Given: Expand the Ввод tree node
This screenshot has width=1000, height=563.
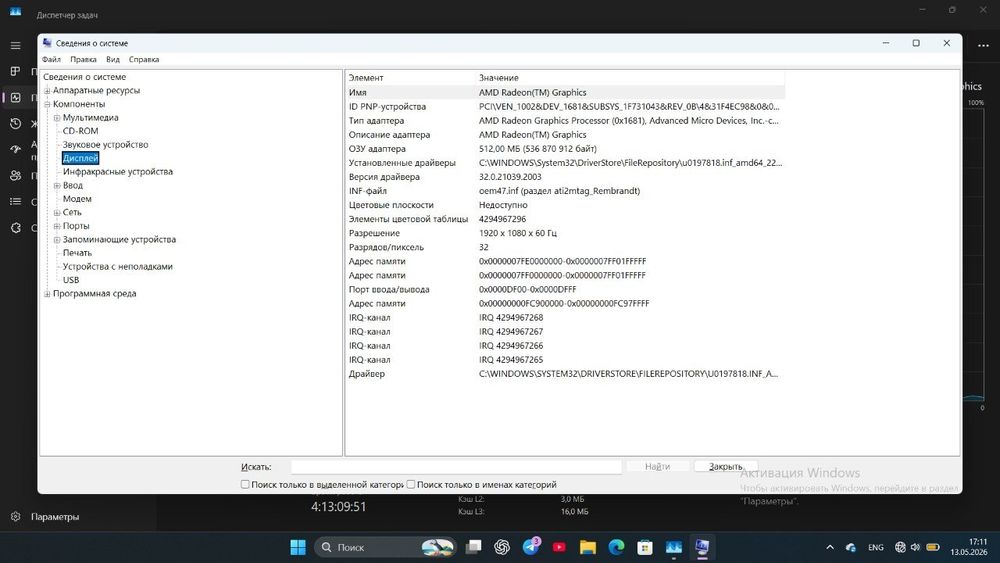Looking at the screenshot, I should (57, 186).
